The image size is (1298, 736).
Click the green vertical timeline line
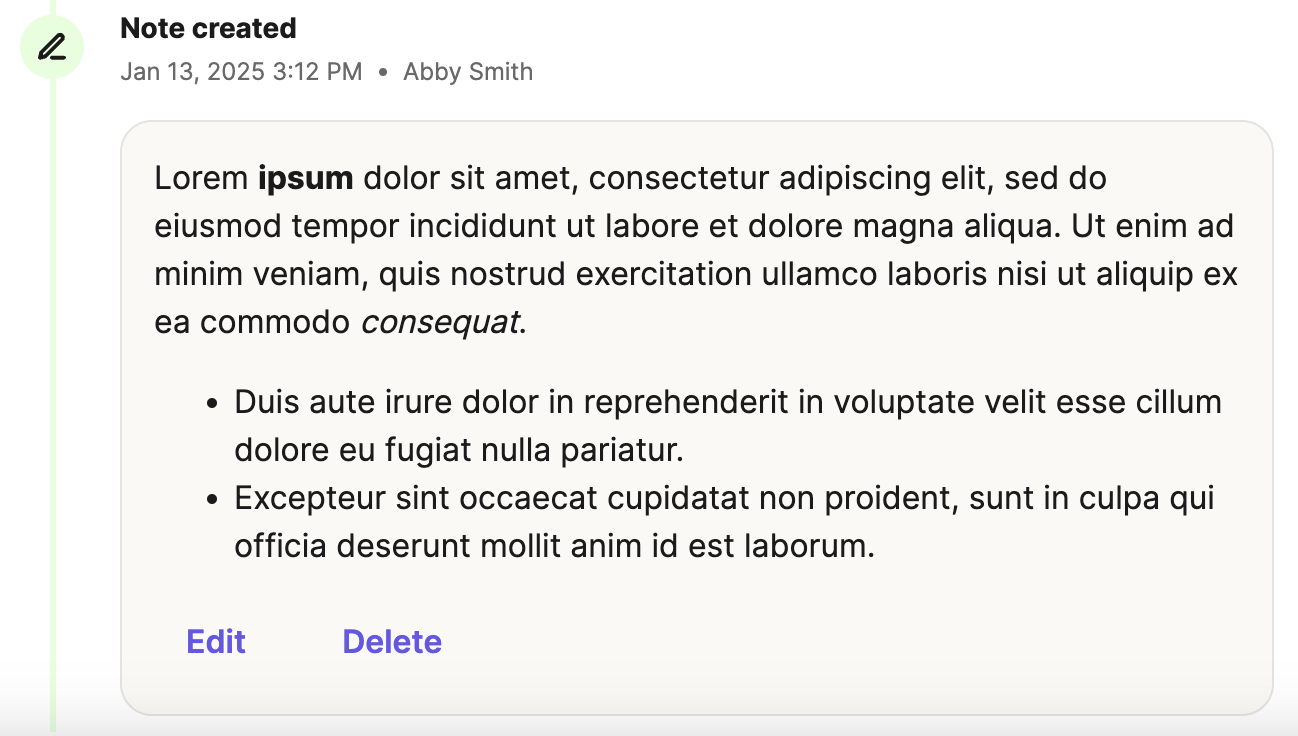54,400
